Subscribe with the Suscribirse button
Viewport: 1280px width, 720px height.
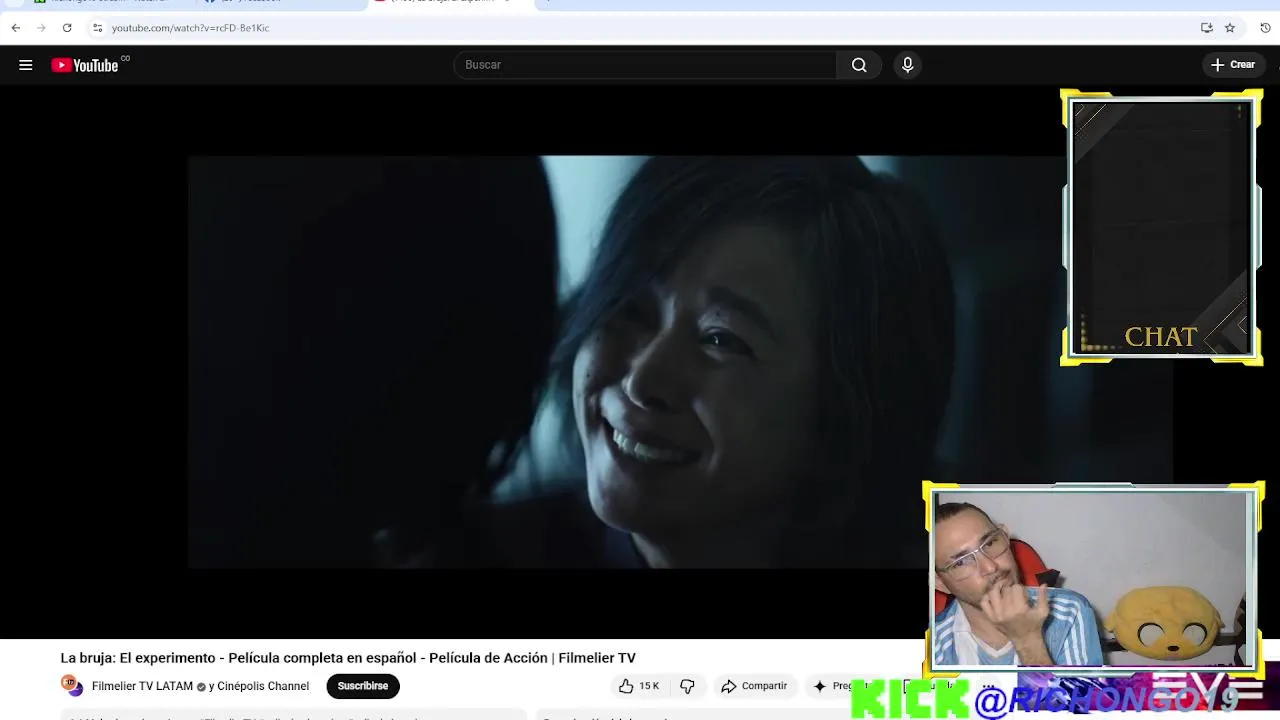pyautogui.click(x=363, y=686)
